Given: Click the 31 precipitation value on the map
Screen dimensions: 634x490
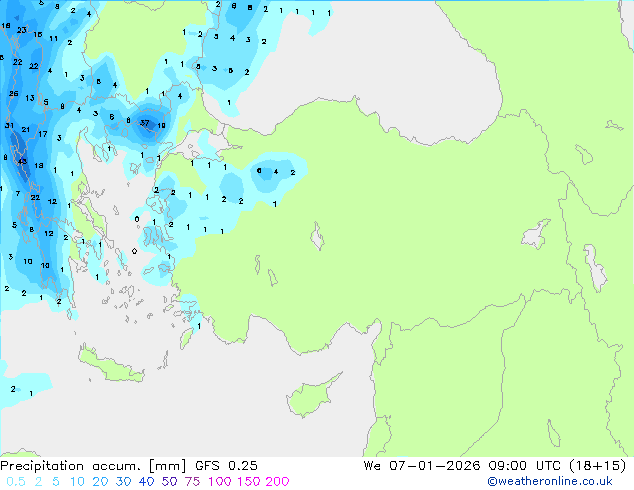Looking at the screenshot, I should tap(9, 125).
